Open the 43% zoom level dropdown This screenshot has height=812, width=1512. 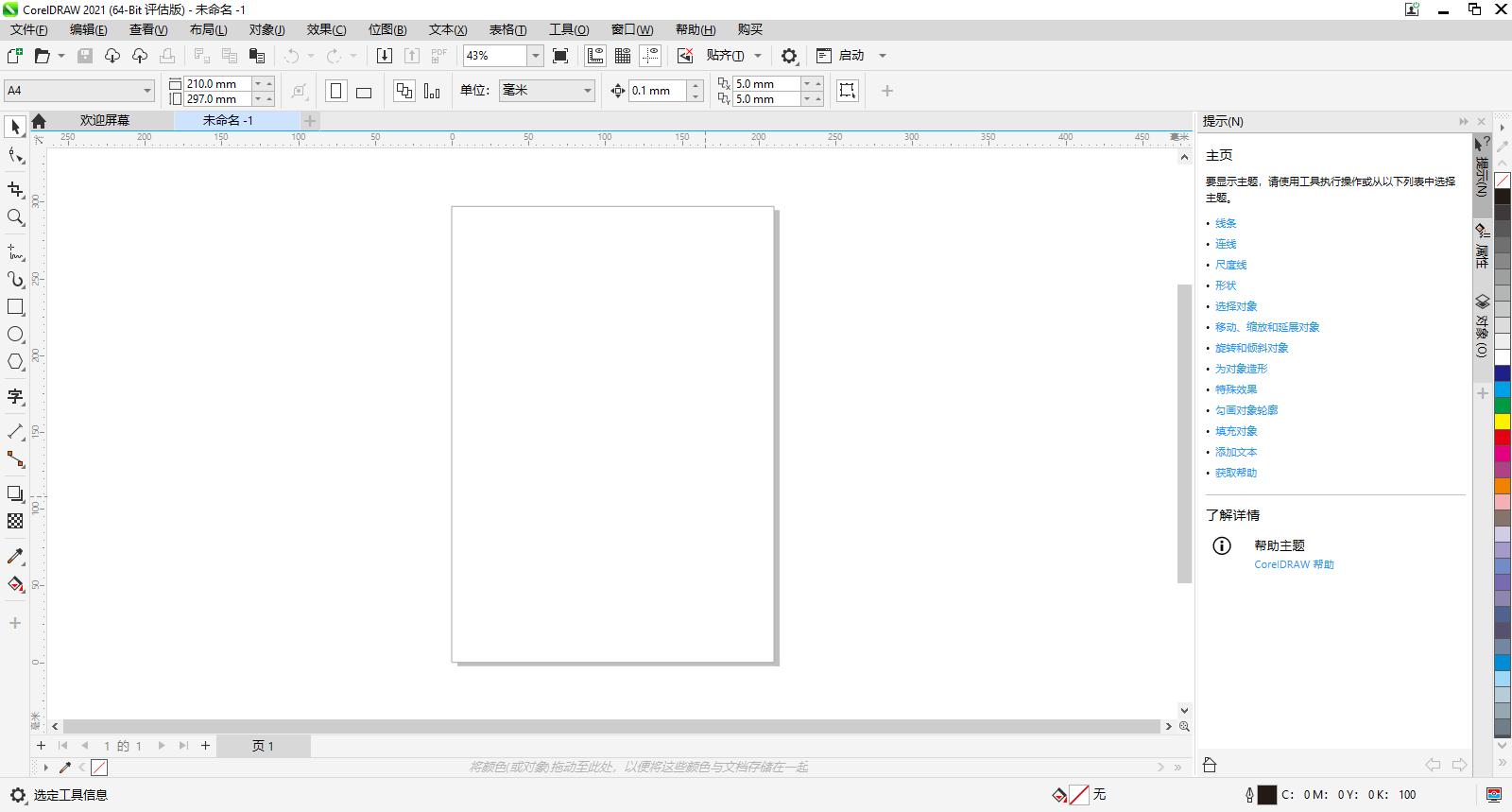click(x=535, y=56)
